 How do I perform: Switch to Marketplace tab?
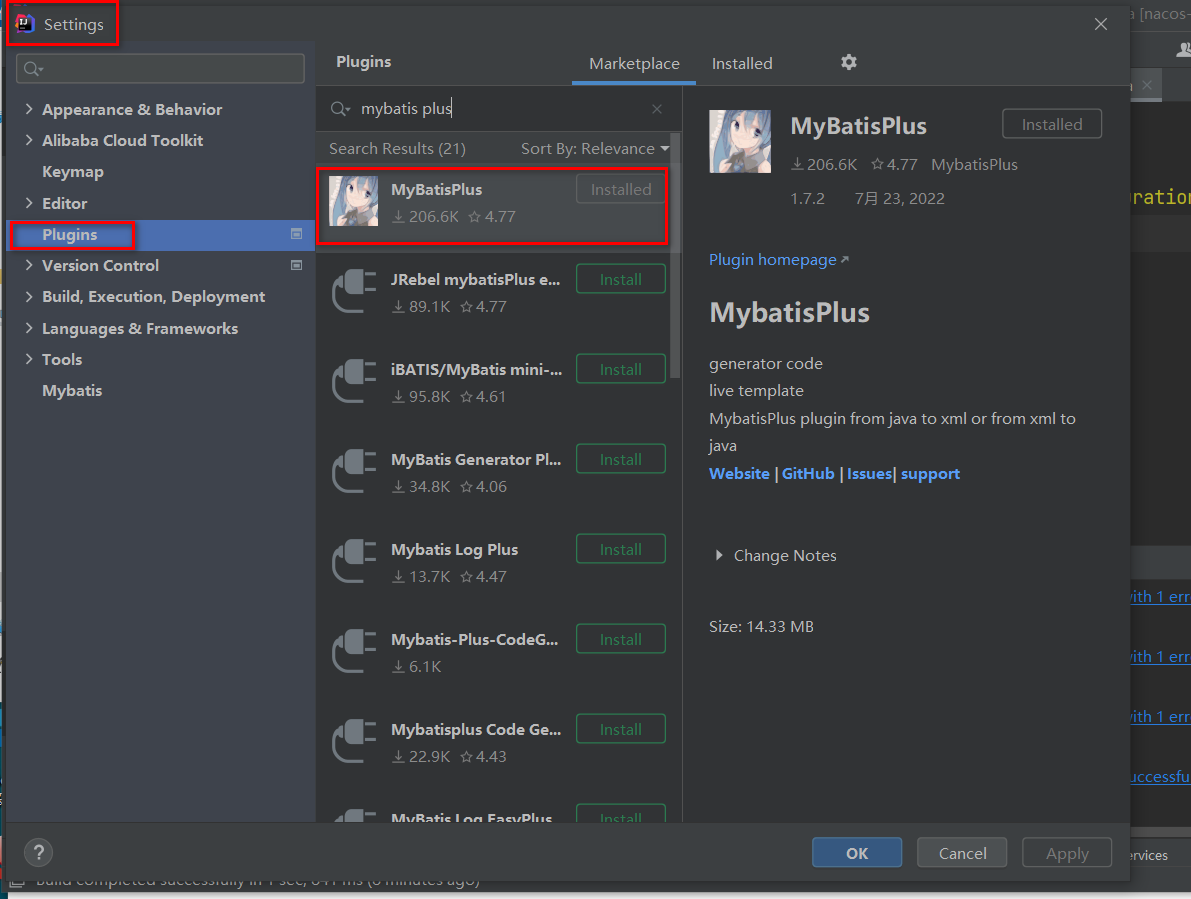[x=634, y=64]
